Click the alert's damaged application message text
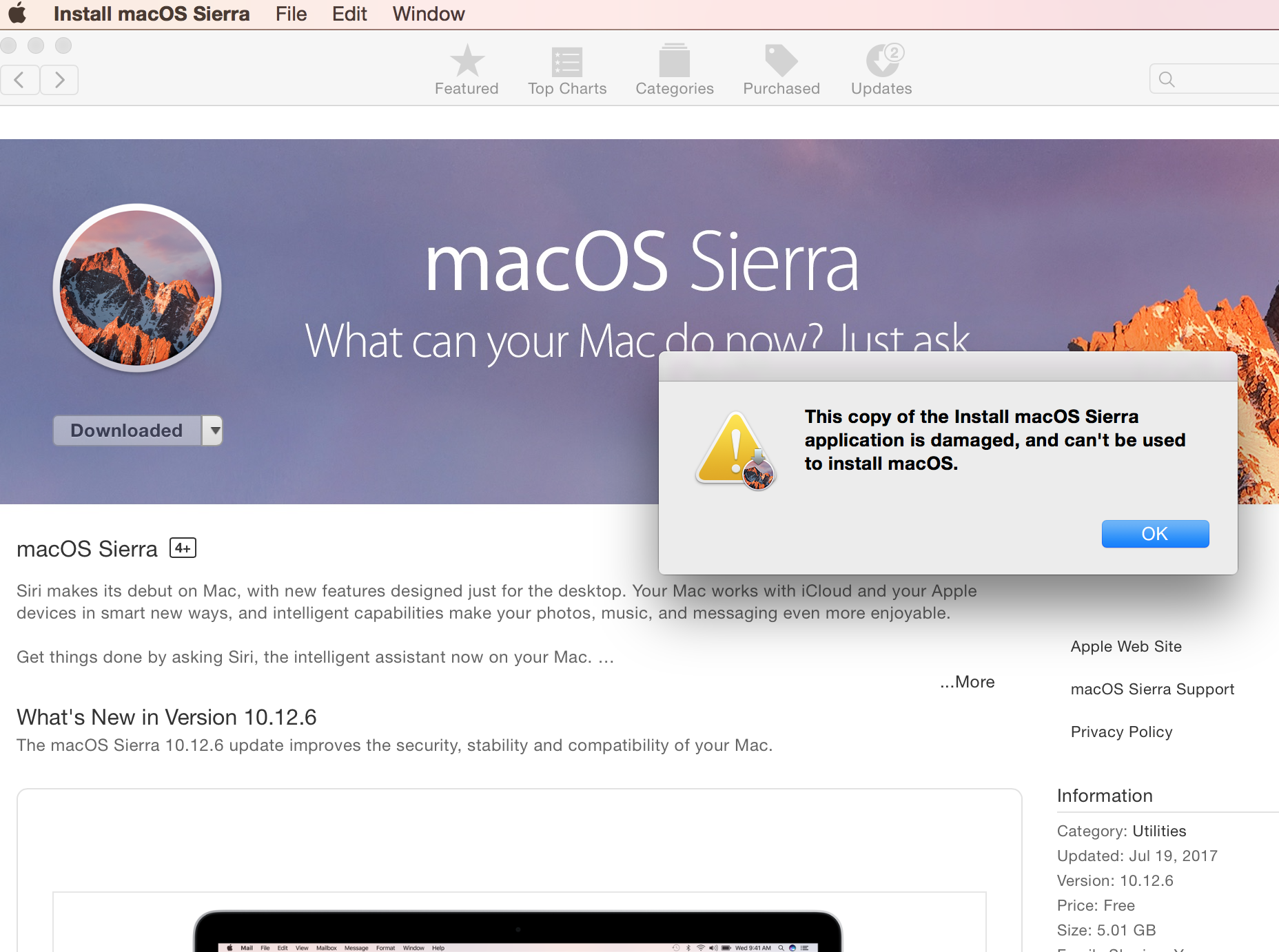This screenshot has width=1279, height=952. [995, 440]
